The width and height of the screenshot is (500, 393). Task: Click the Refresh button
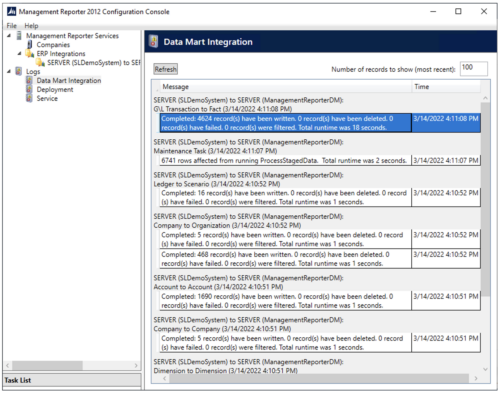[x=165, y=69]
